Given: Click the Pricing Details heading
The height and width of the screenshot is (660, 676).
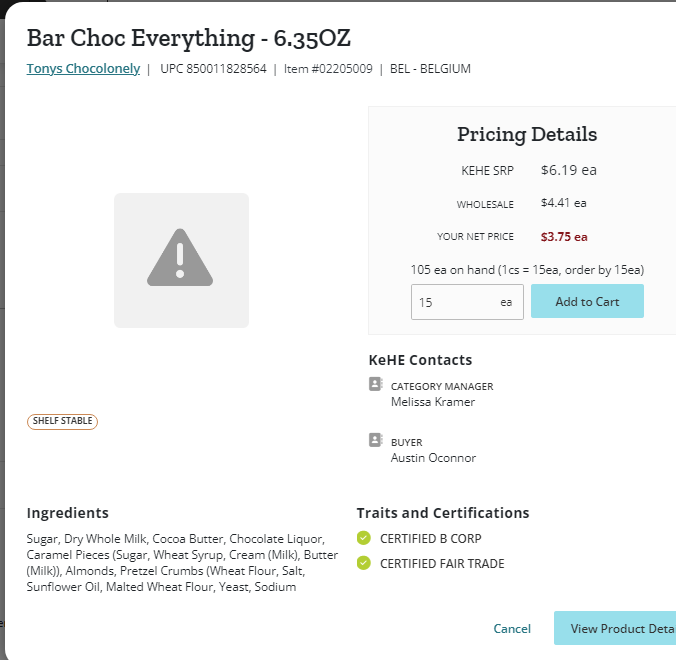Looking at the screenshot, I should [x=527, y=135].
